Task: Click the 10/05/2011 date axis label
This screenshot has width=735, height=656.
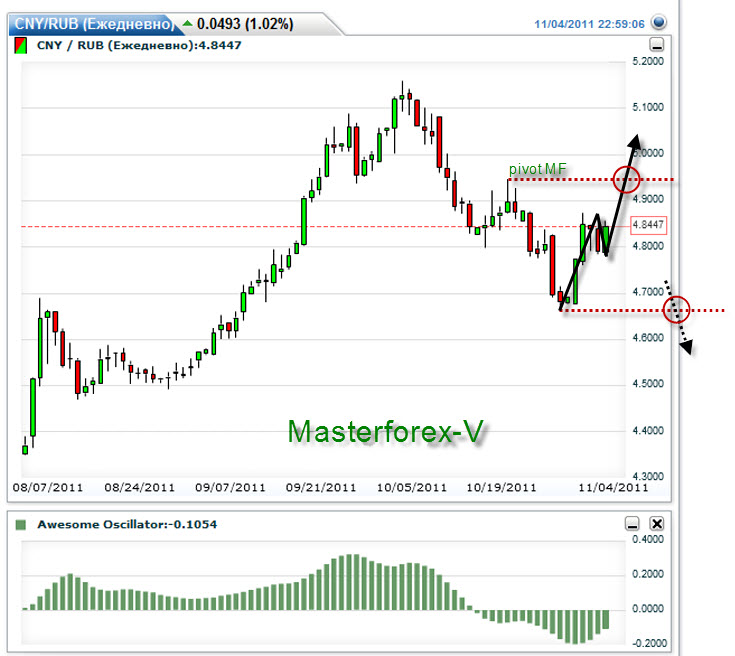Action: point(412,488)
